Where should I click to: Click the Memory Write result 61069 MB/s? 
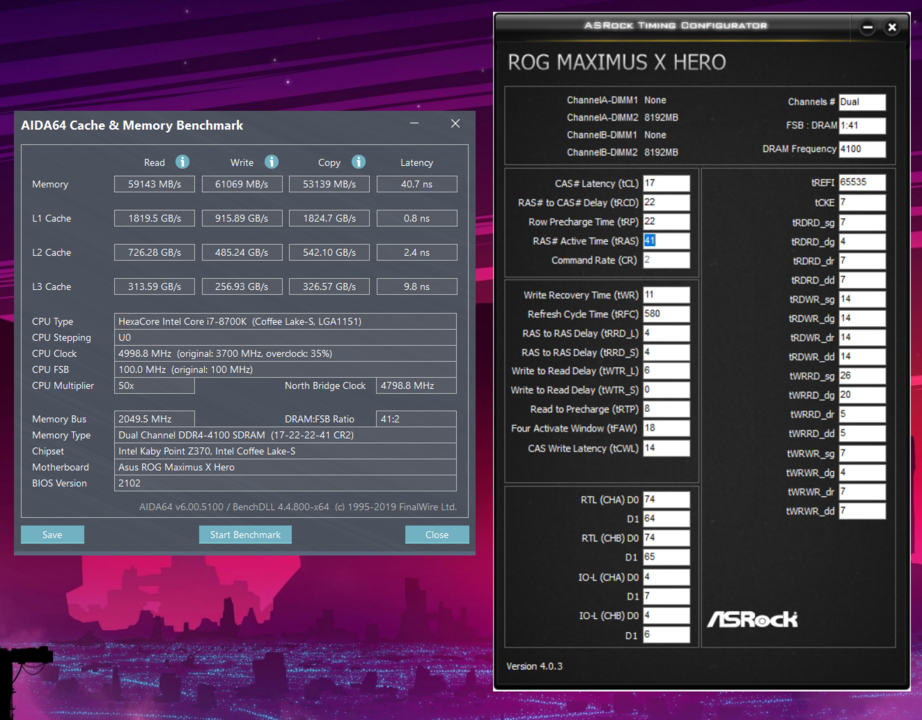pyautogui.click(x=242, y=184)
